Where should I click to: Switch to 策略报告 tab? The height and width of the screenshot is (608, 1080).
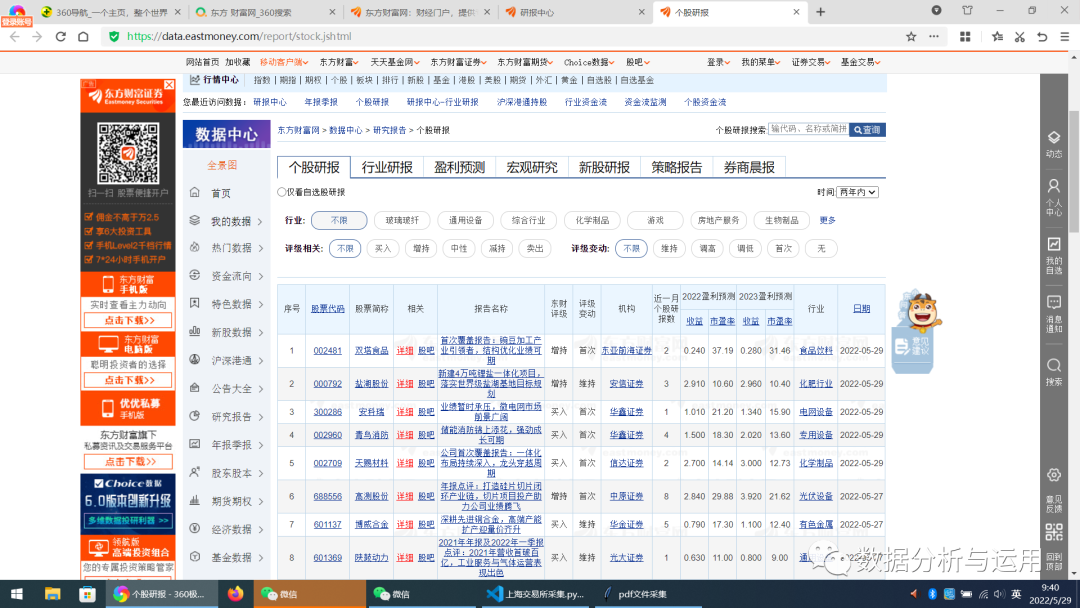(676, 167)
